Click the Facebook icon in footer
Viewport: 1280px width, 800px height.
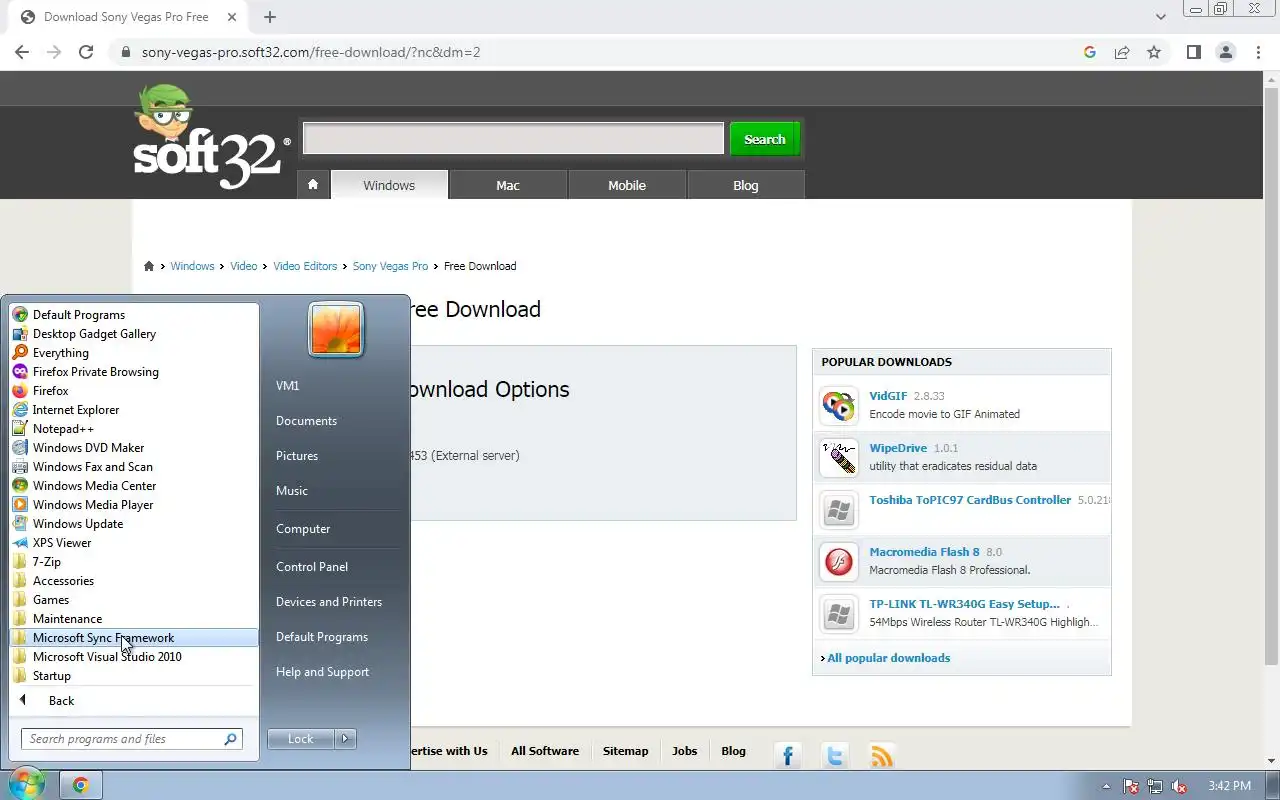(788, 755)
